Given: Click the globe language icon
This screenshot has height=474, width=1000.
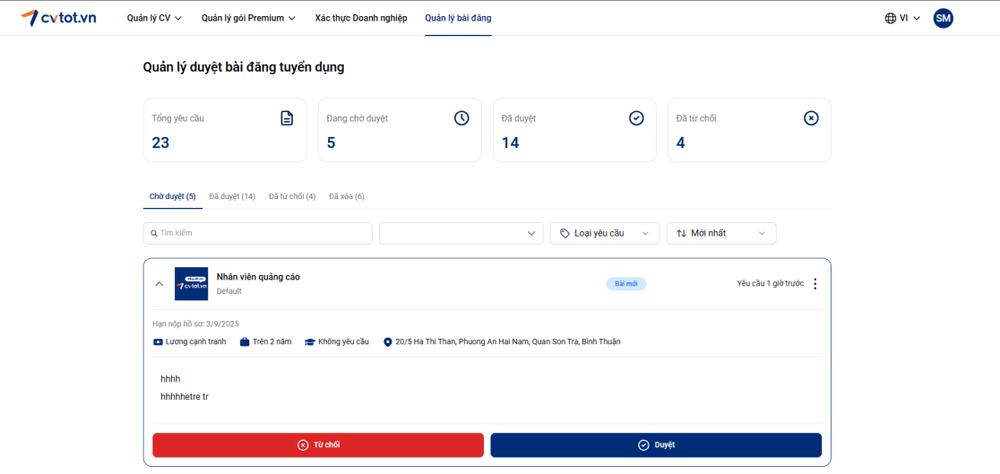Looking at the screenshot, I should tap(890, 18).
